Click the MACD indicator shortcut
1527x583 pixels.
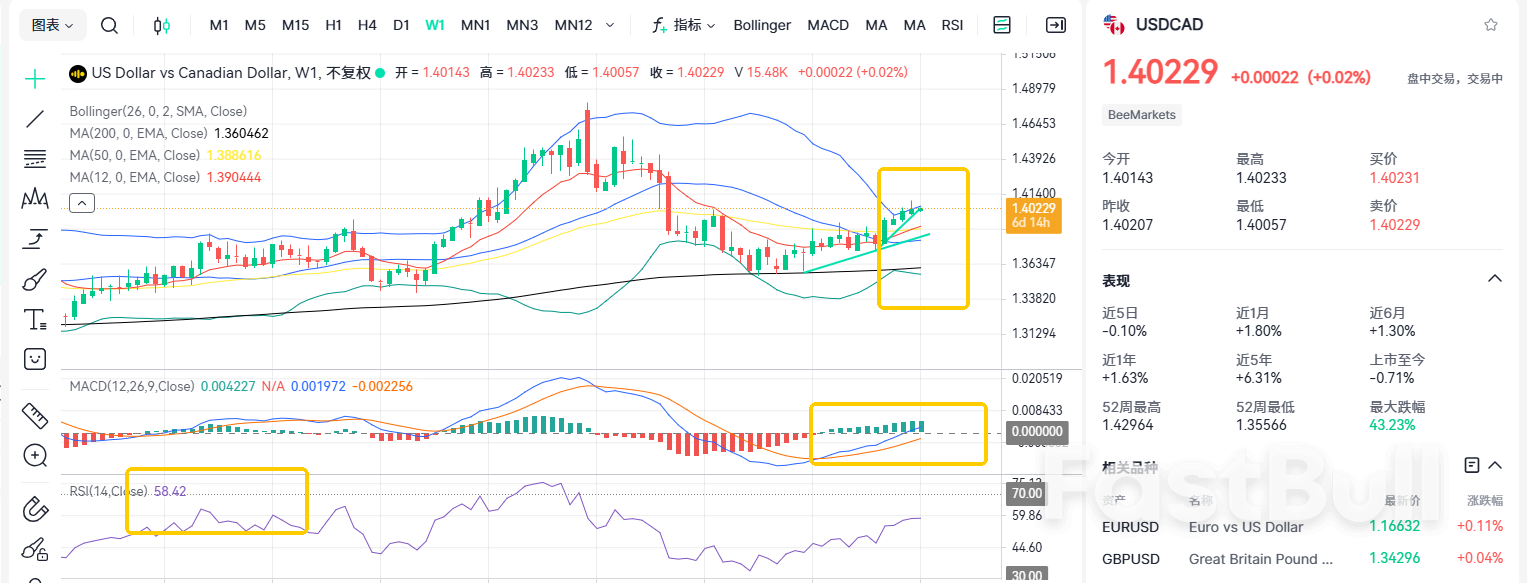coord(828,25)
